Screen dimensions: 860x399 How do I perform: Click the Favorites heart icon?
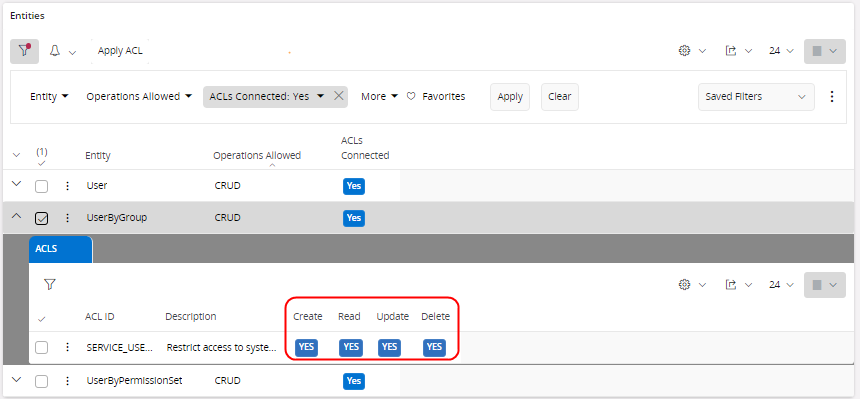pyautogui.click(x=411, y=96)
